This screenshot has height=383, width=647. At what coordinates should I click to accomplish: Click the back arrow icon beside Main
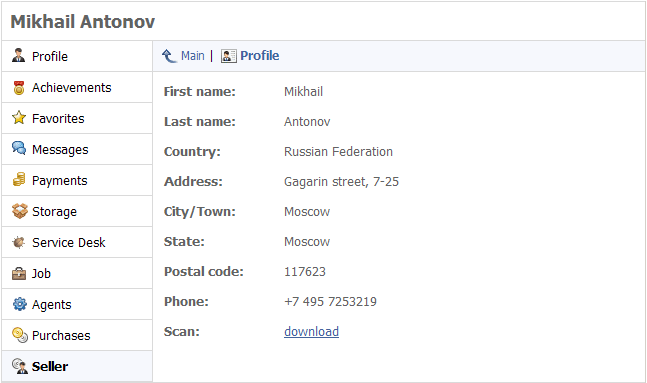[x=169, y=56]
